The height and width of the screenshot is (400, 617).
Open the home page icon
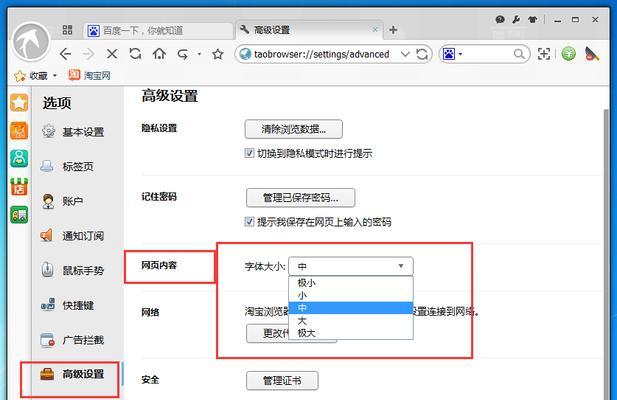(159, 53)
